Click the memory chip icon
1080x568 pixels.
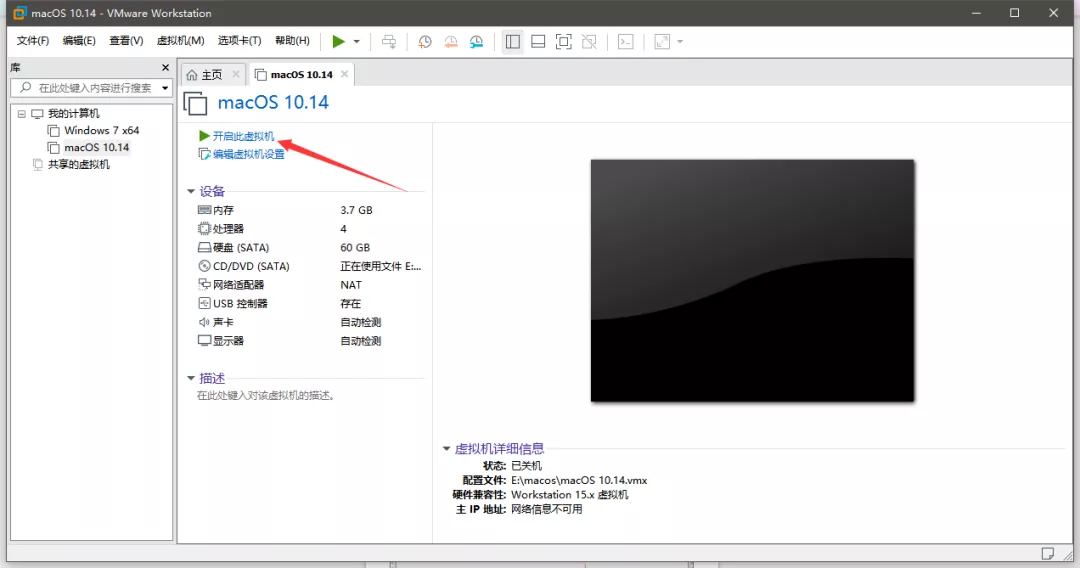coord(204,210)
